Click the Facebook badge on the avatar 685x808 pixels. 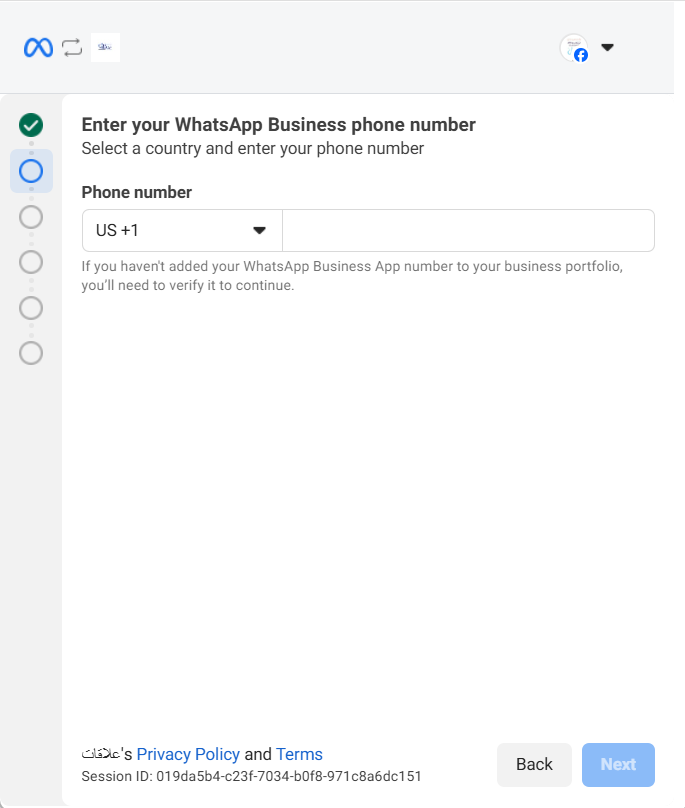[581, 56]
